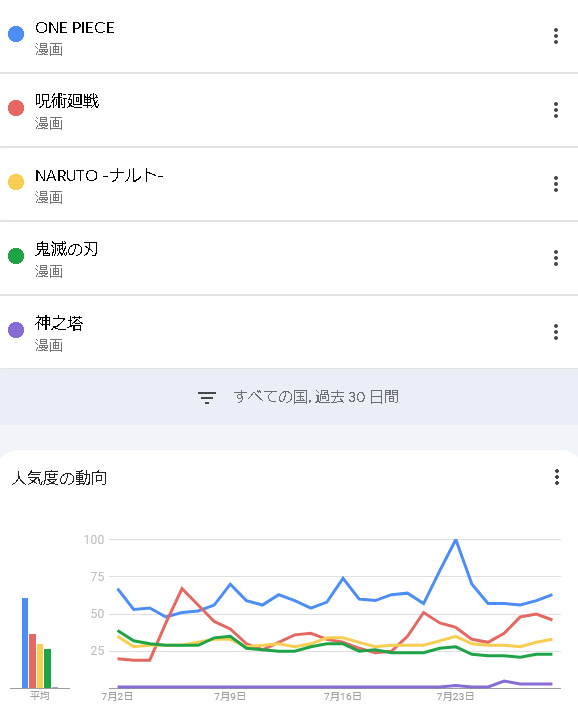The height and width of the screenshot is (717, 578).
Task: Open the three-dot menu for 鬼滅の刃
Action: (x=556, y=258)
